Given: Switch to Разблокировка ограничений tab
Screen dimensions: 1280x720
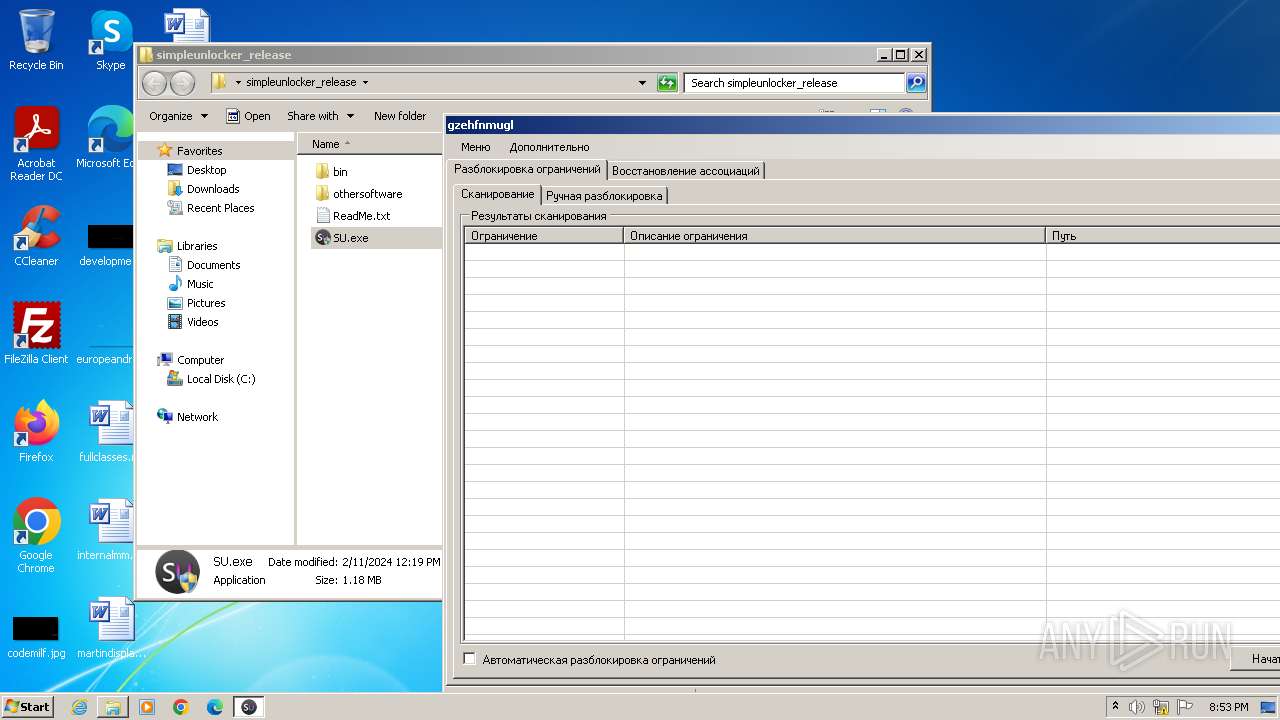Looking at the screenshot, I should point(527,169).
